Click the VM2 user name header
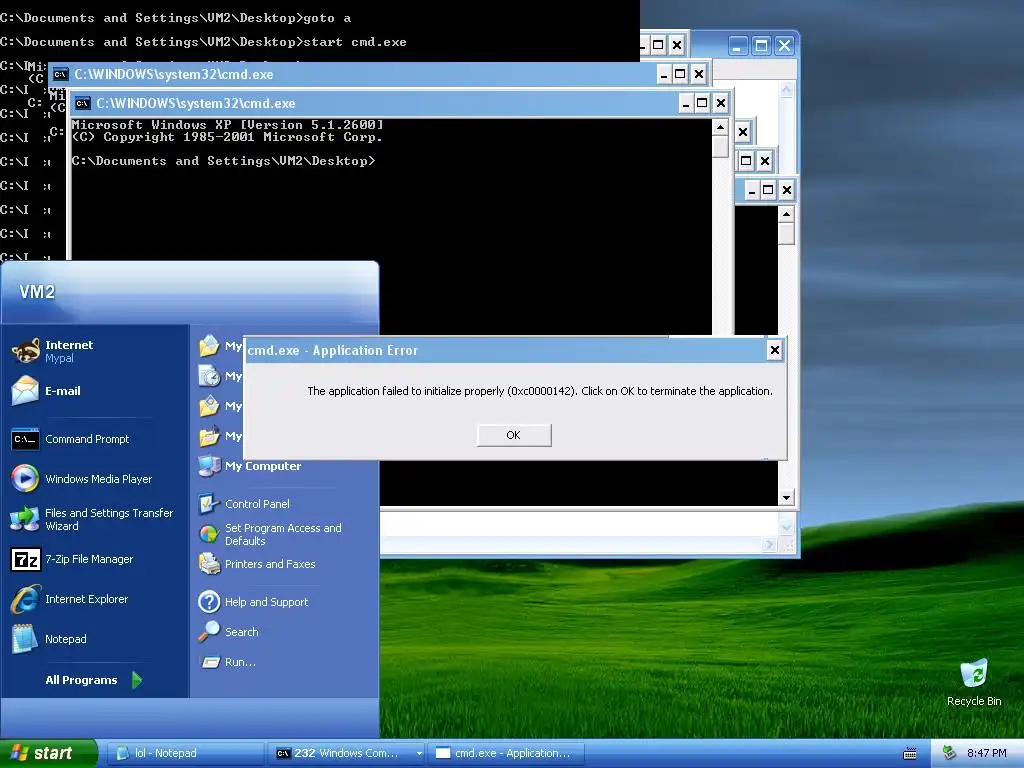This screenshot has height=768, width=1024. coord(37,292)
